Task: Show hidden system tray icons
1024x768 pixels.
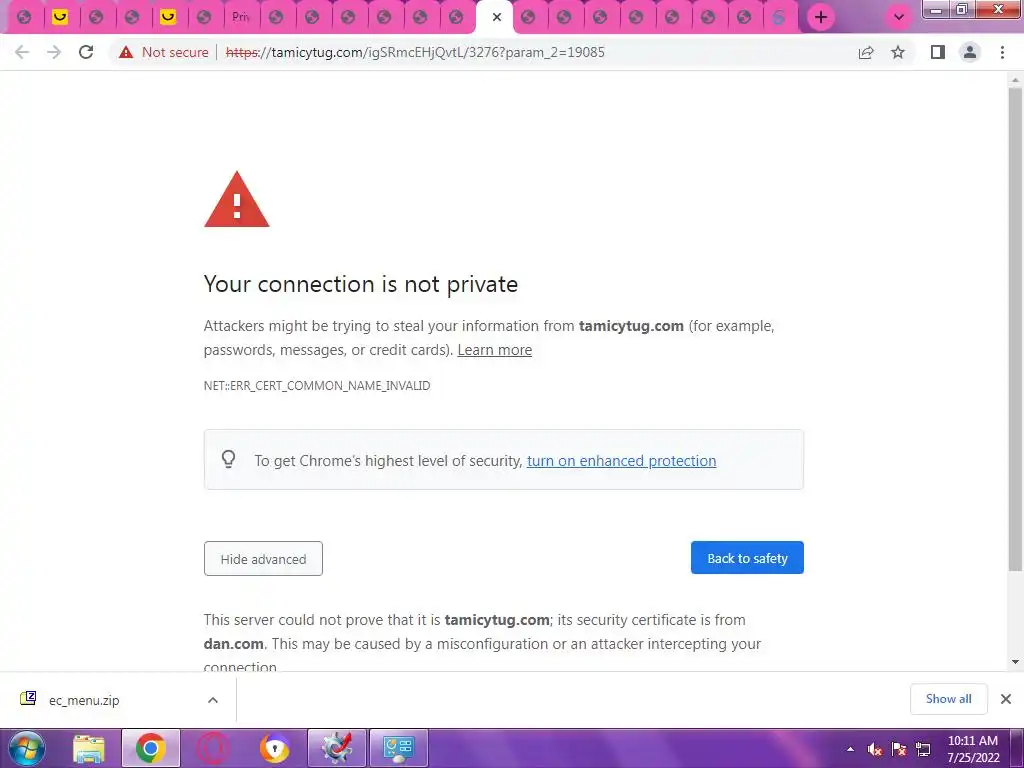Action: (x=850, y=749)
